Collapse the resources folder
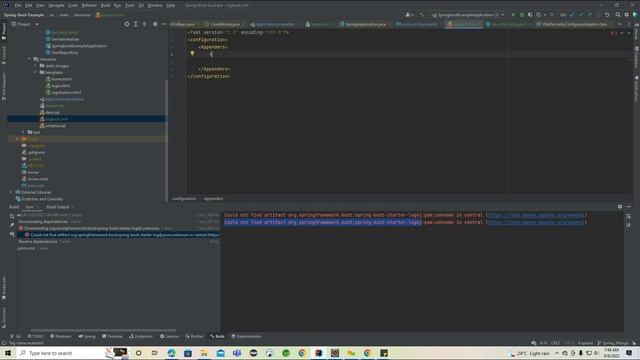This screenshot has height=360, width=640. [x=29, y=59]
